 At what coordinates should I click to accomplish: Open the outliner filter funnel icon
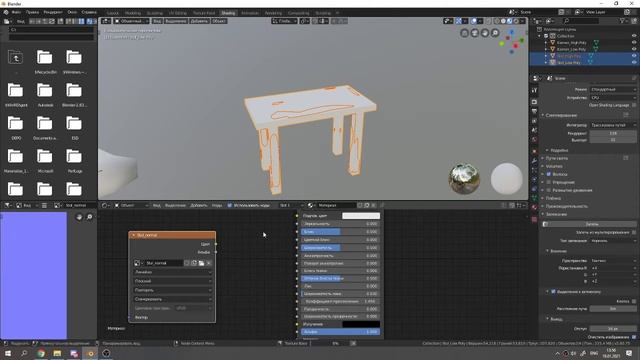click(x=622, y=21)
